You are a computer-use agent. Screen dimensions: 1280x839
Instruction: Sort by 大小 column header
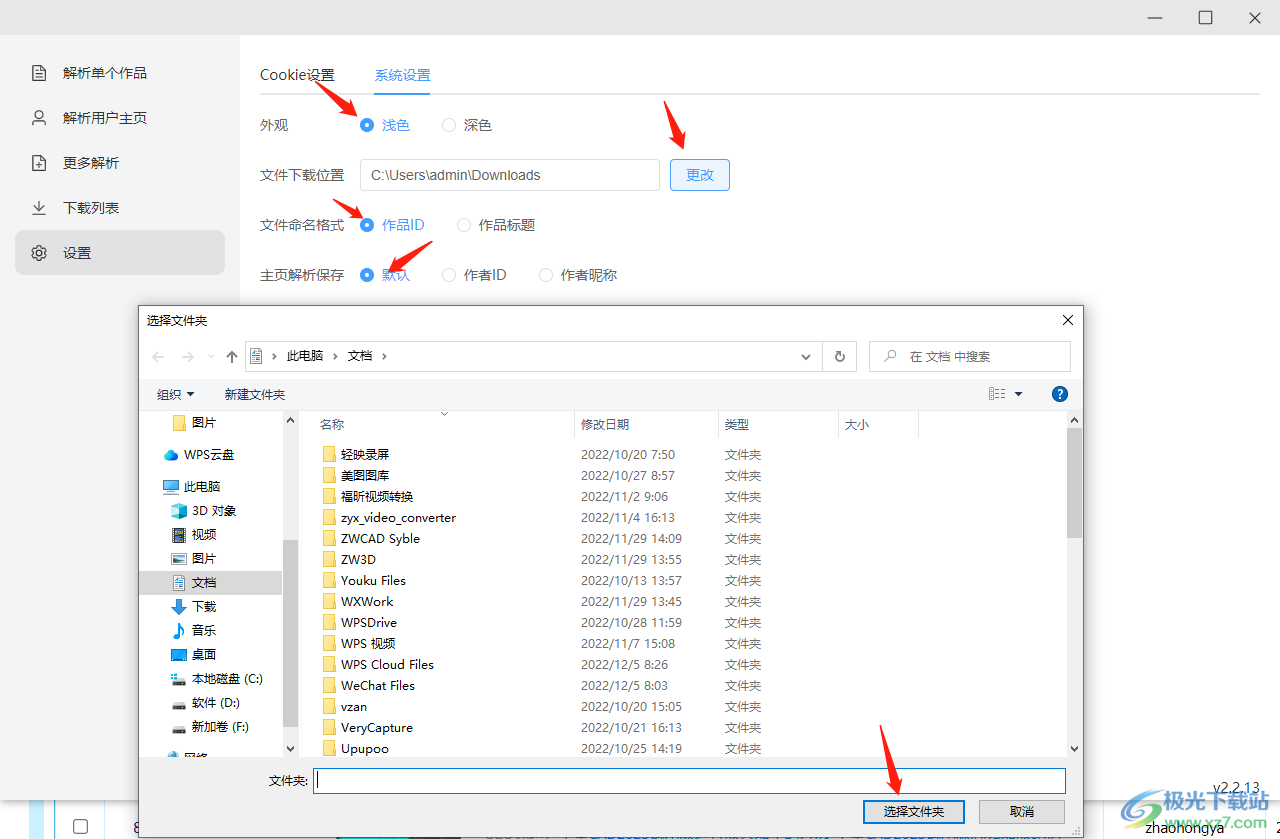click(x=878, y=425)
